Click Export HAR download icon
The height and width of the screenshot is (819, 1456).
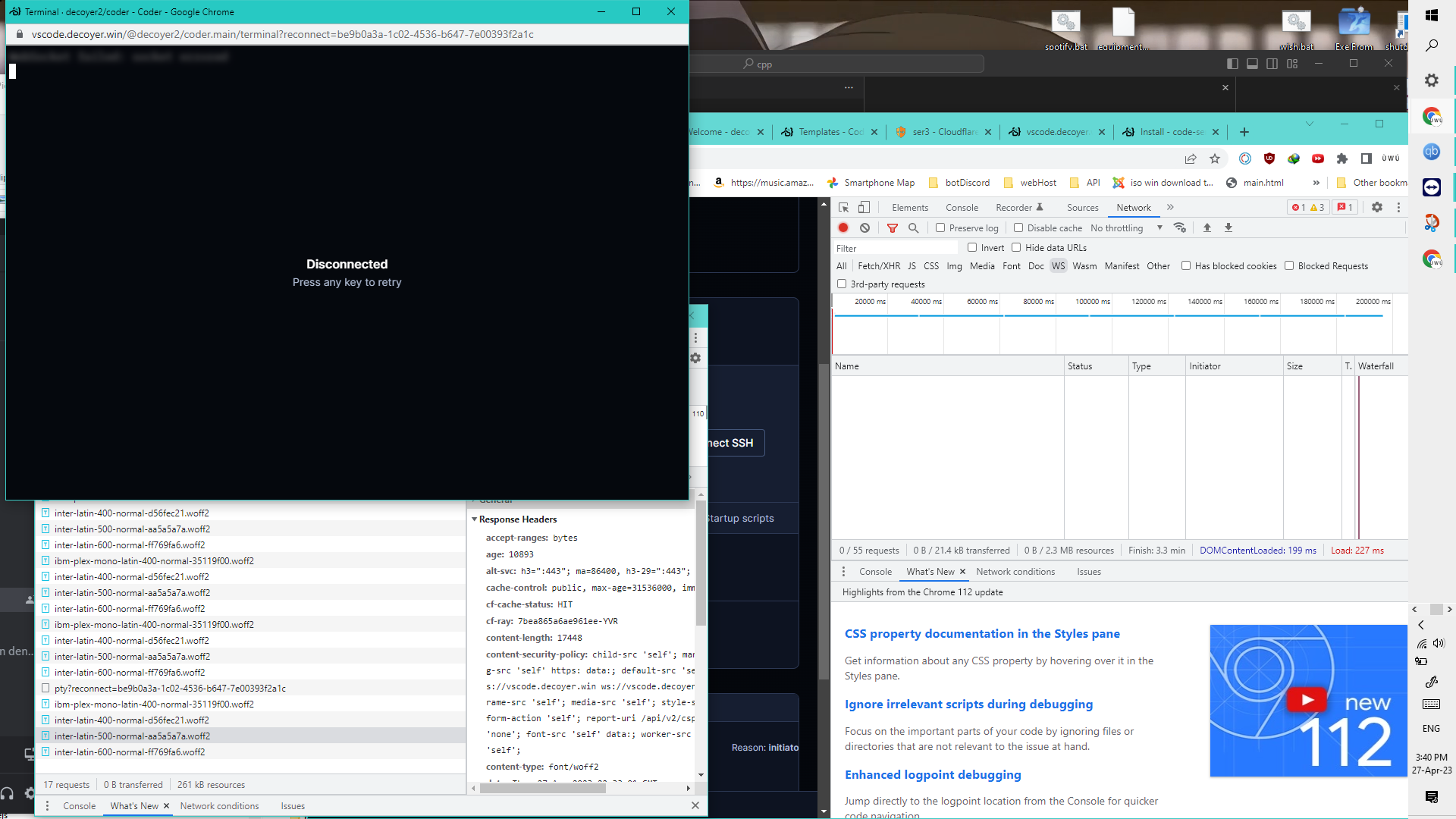pyautogui.click(x=1228, y=227)
